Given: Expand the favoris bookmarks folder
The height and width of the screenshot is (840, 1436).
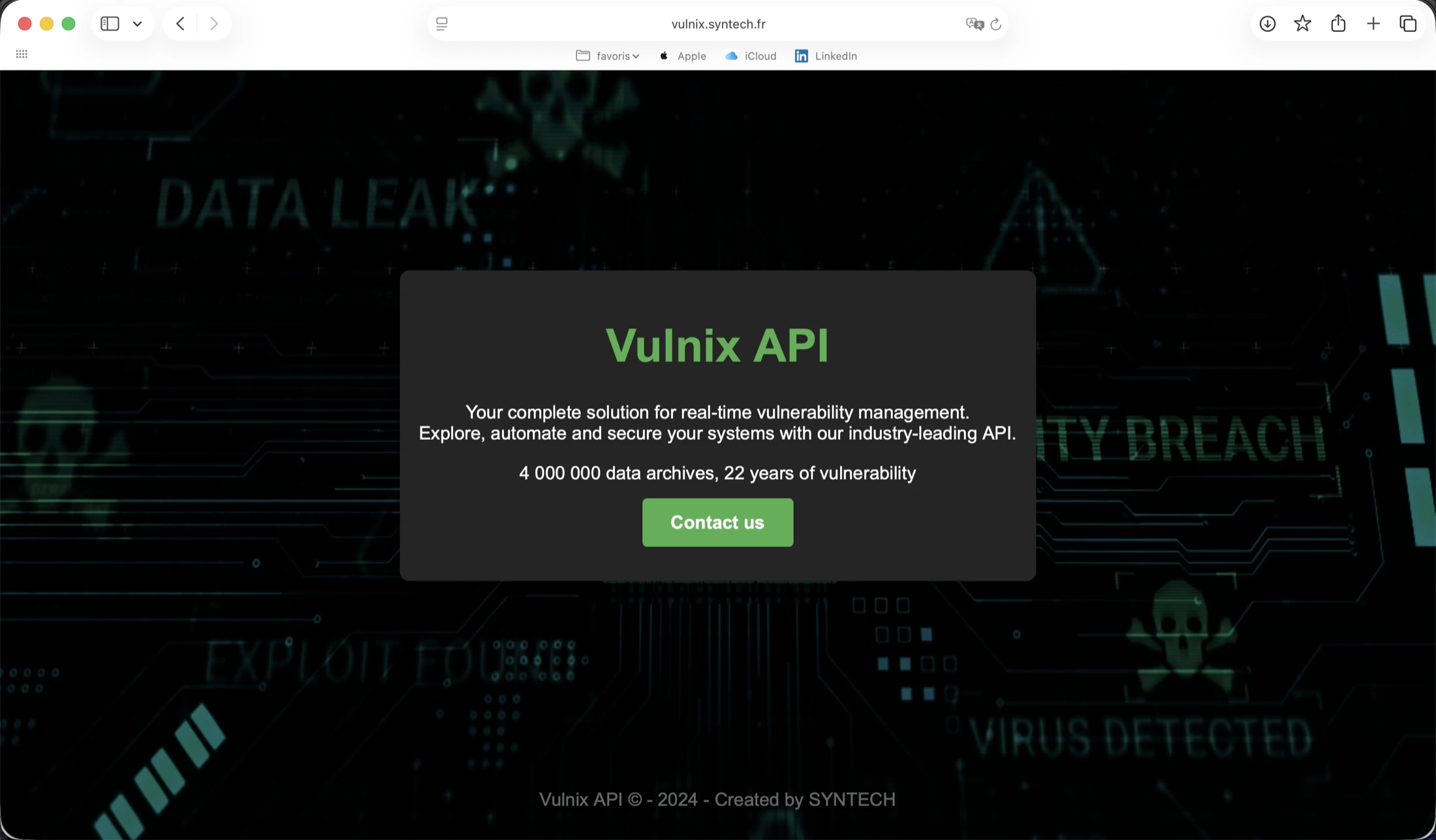Looking at the screenshot, I should pos(608,56).
